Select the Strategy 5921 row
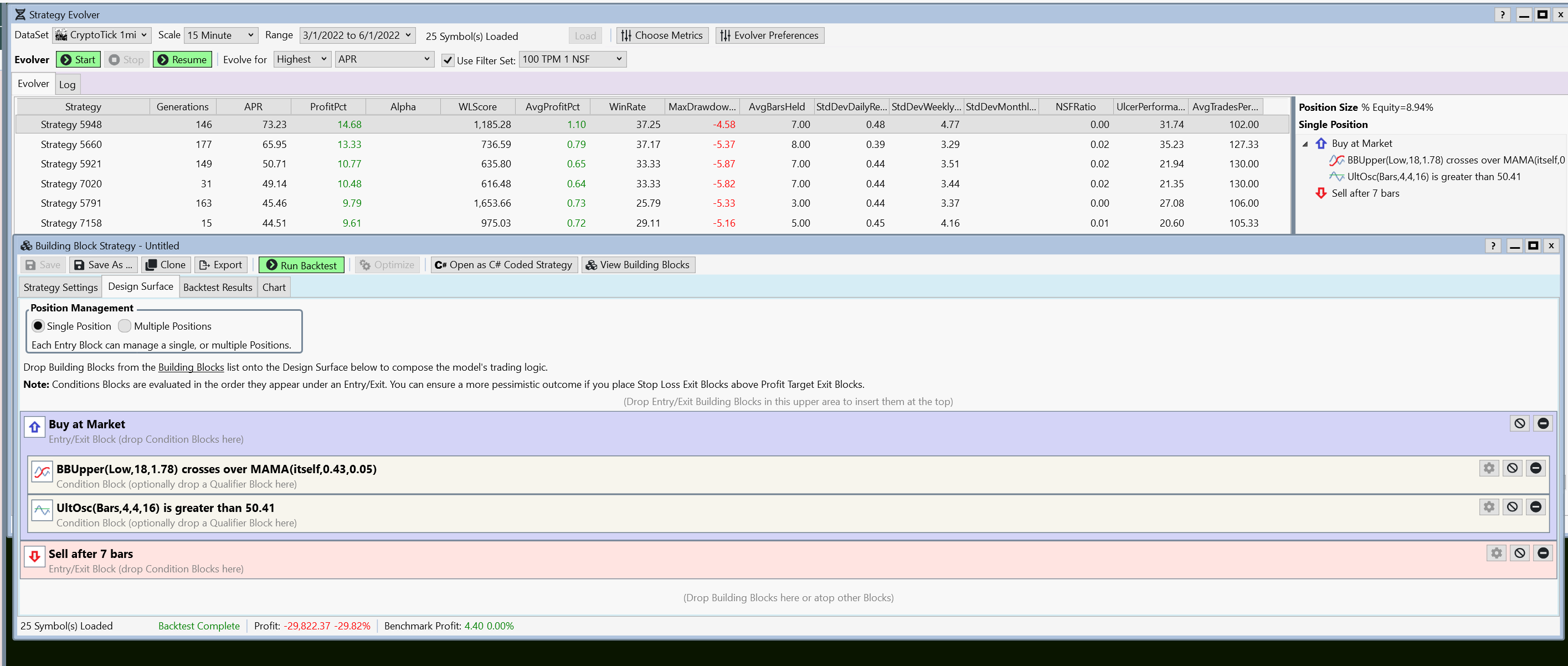The image size is (1568, 666). 71,164
